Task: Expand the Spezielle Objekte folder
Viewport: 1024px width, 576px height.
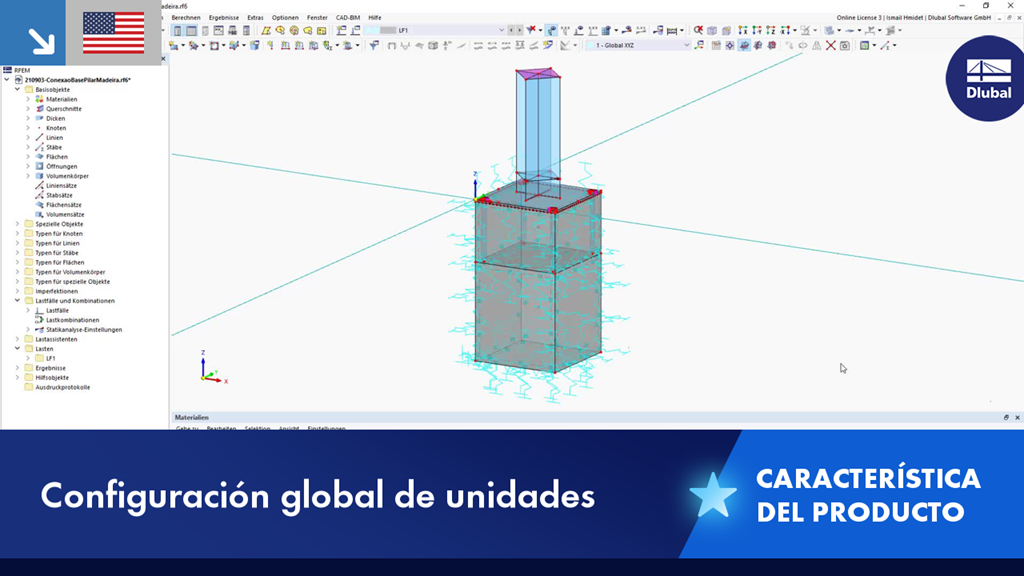Action: pyautogui.click(x=18, y=224)
